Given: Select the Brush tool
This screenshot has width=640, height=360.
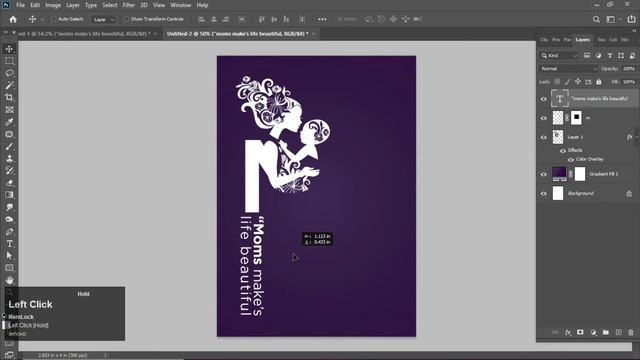Looking at the screenshot, I should [x=9, y=147].
